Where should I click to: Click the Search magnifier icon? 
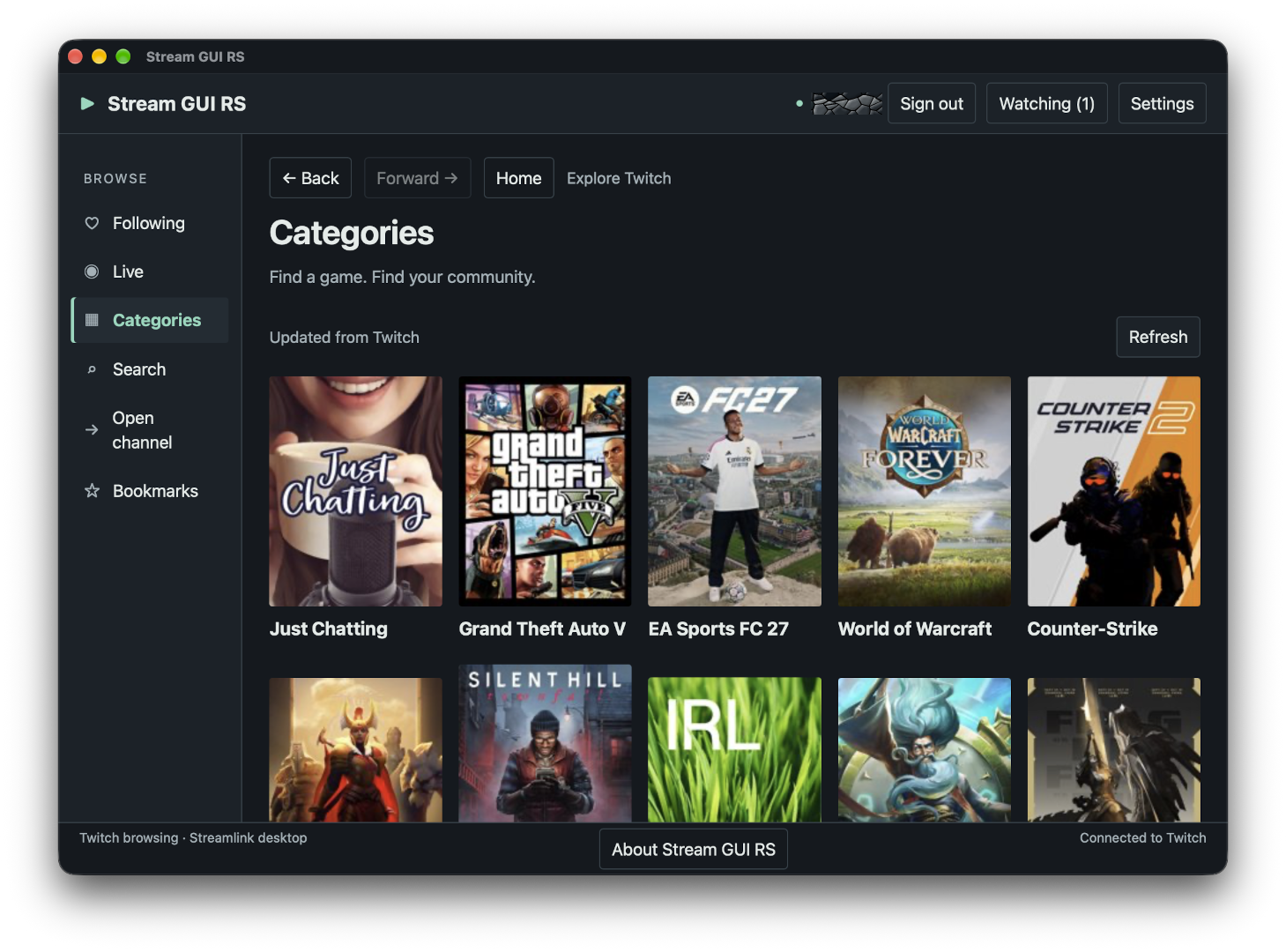coord(92,369)
